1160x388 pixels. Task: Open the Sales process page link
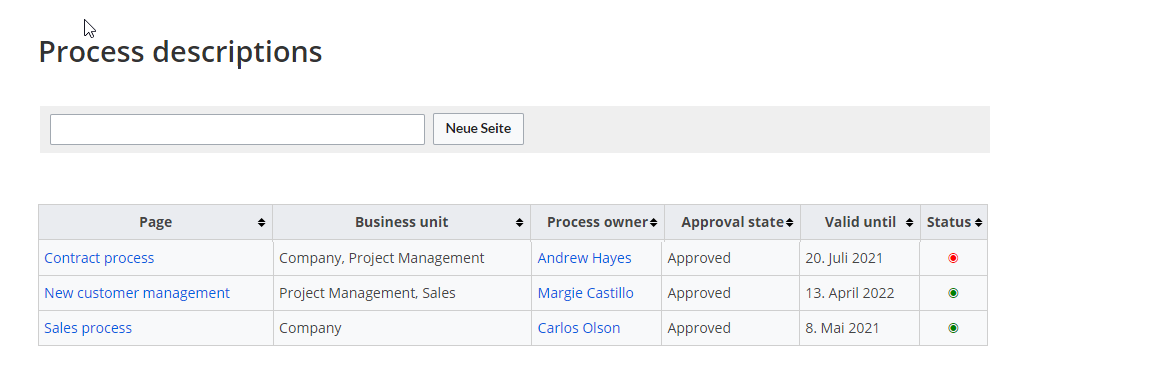click(x=88, y=328)
